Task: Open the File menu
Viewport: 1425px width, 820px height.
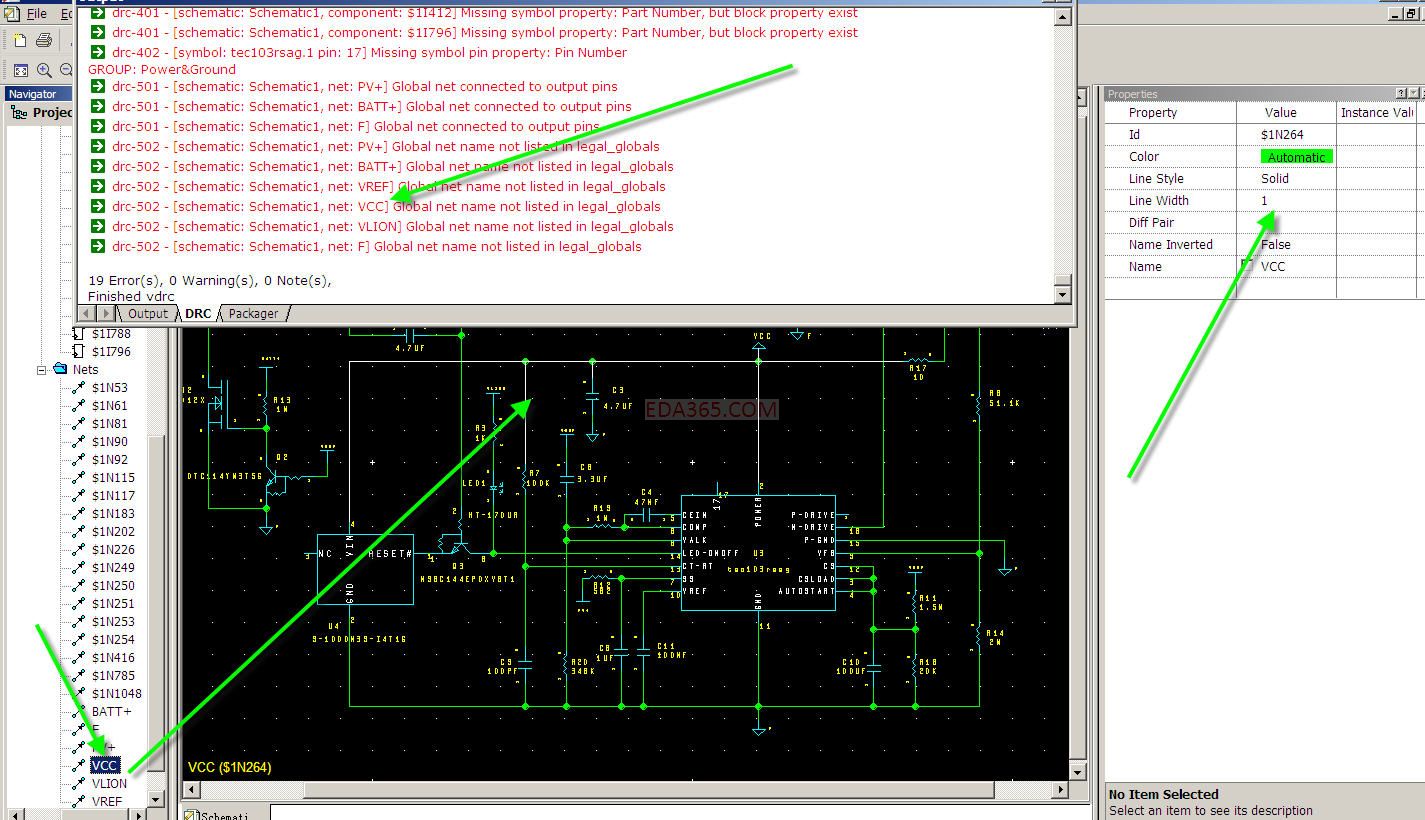Action: pos(36,14)
